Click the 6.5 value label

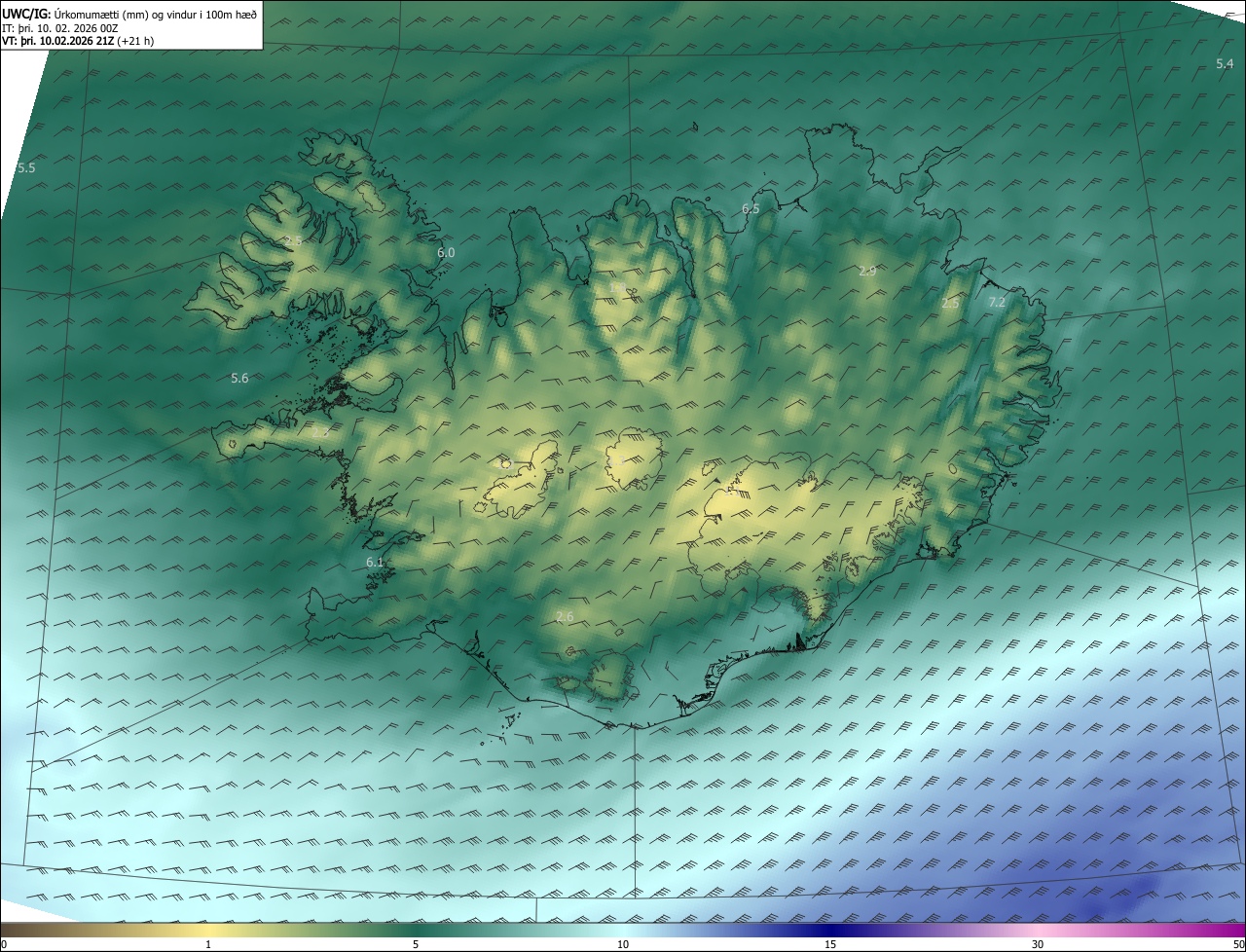[x=751, y=208]
